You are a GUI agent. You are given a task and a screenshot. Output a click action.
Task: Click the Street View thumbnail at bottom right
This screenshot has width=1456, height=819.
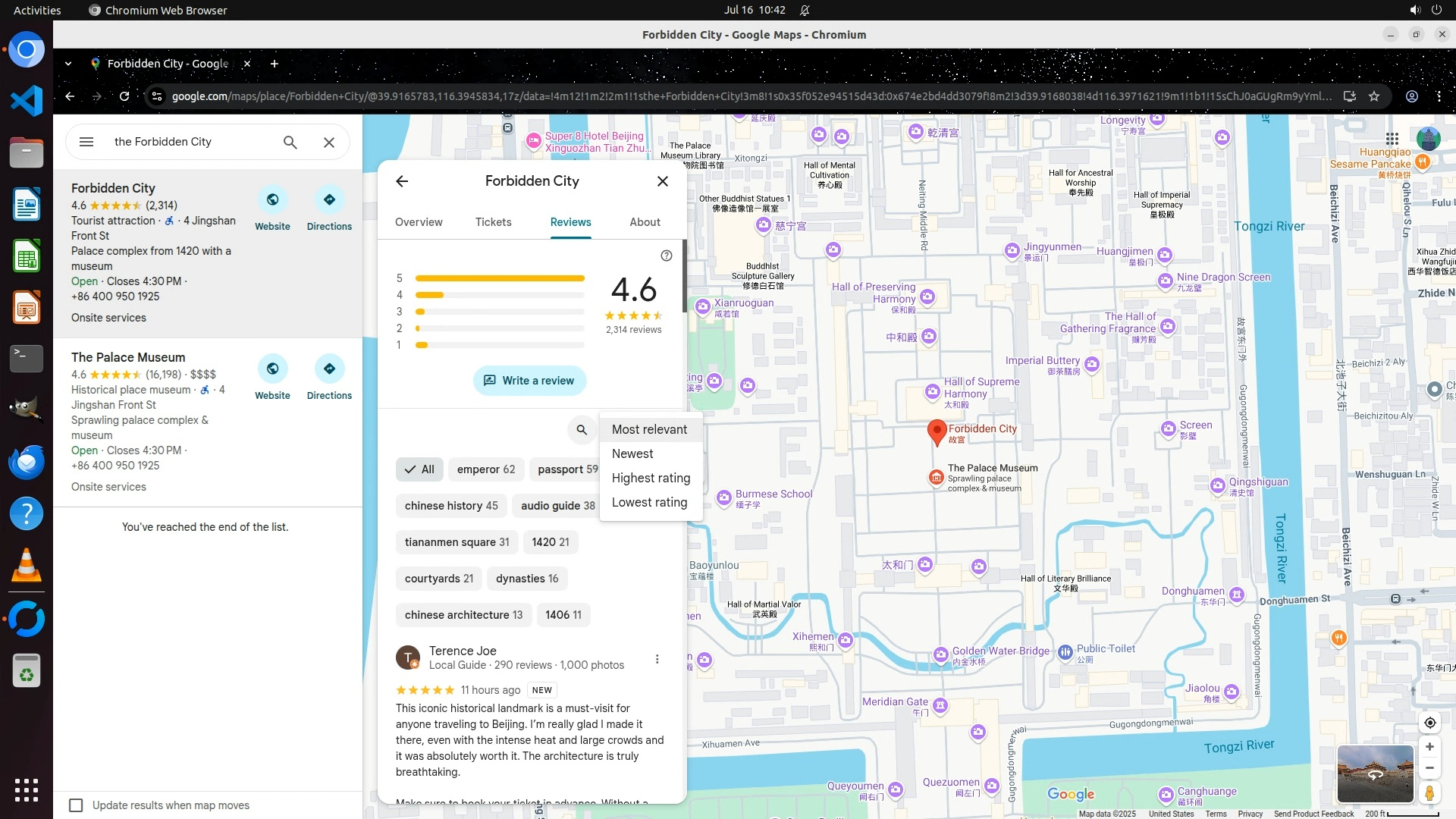tap(1375, 773)
